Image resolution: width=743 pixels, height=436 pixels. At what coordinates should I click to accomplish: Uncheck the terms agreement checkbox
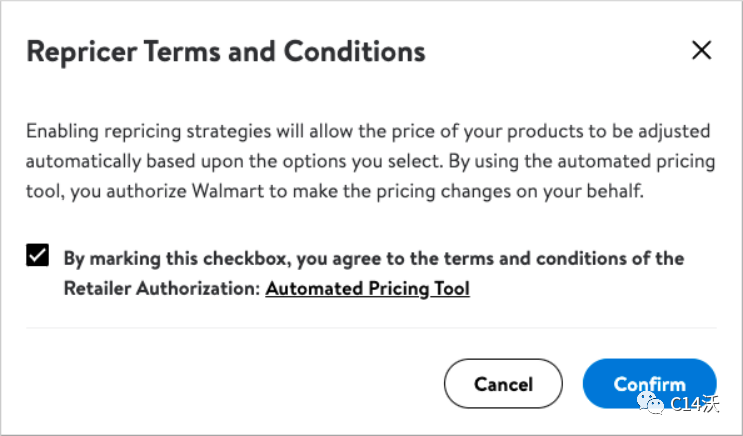37,257
